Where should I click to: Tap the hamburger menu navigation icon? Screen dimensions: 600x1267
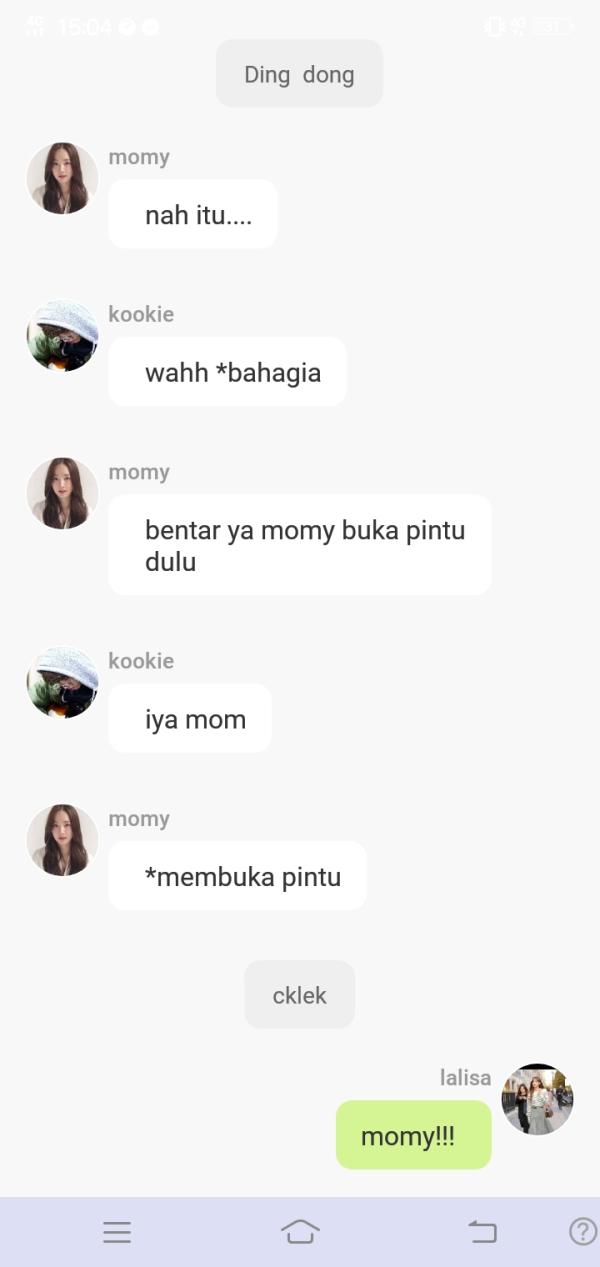[117, 1232]
